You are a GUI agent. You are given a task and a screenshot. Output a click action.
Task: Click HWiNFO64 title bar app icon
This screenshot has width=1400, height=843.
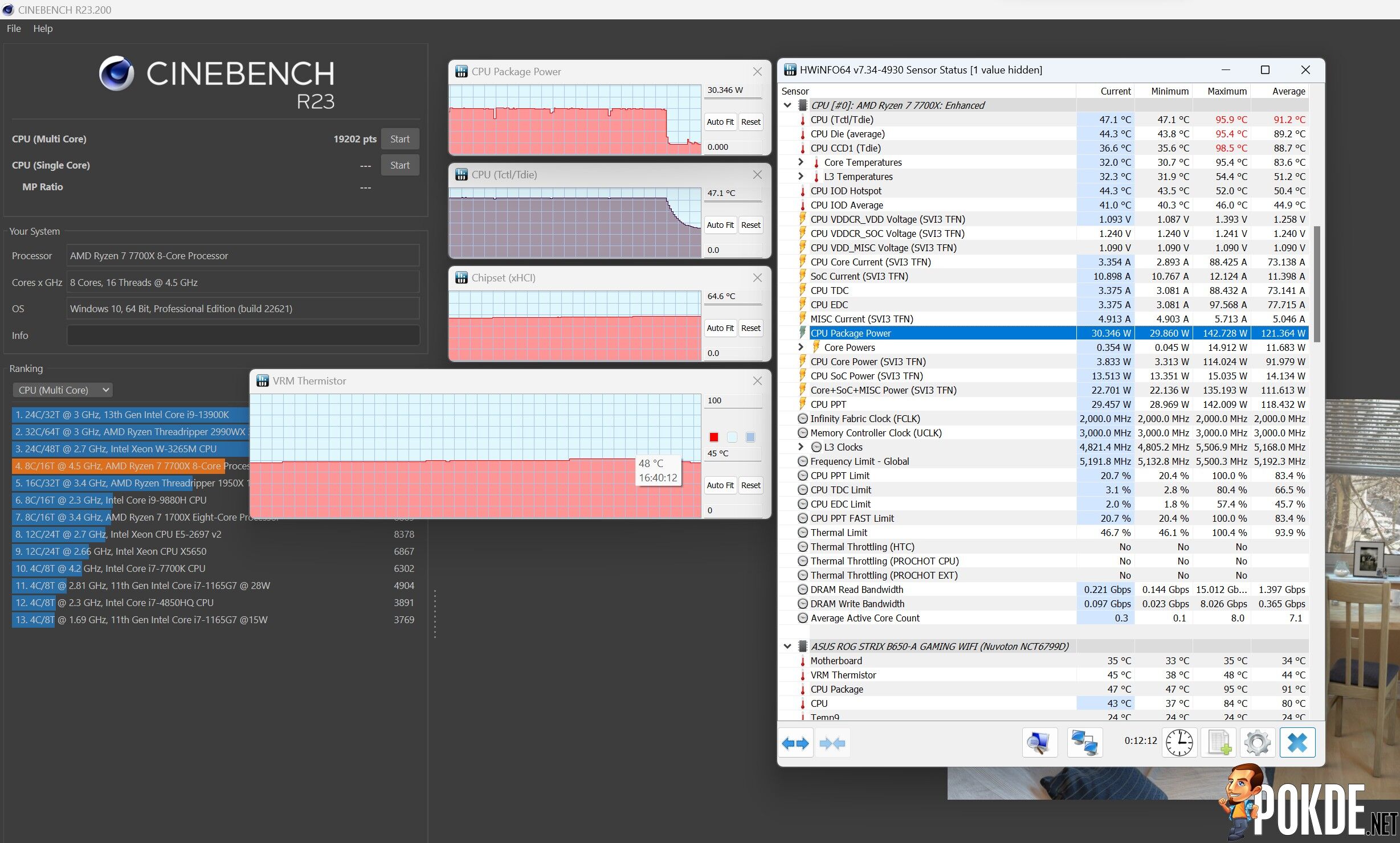(x=790, y=69)
